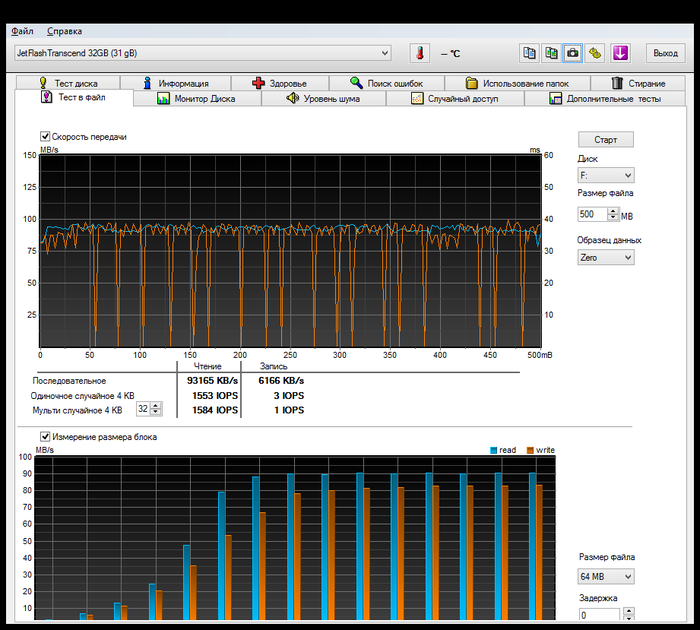The height and width of the screenshot is (630, 700).
Task: Open the Файл menu
Action: point(22,31)
